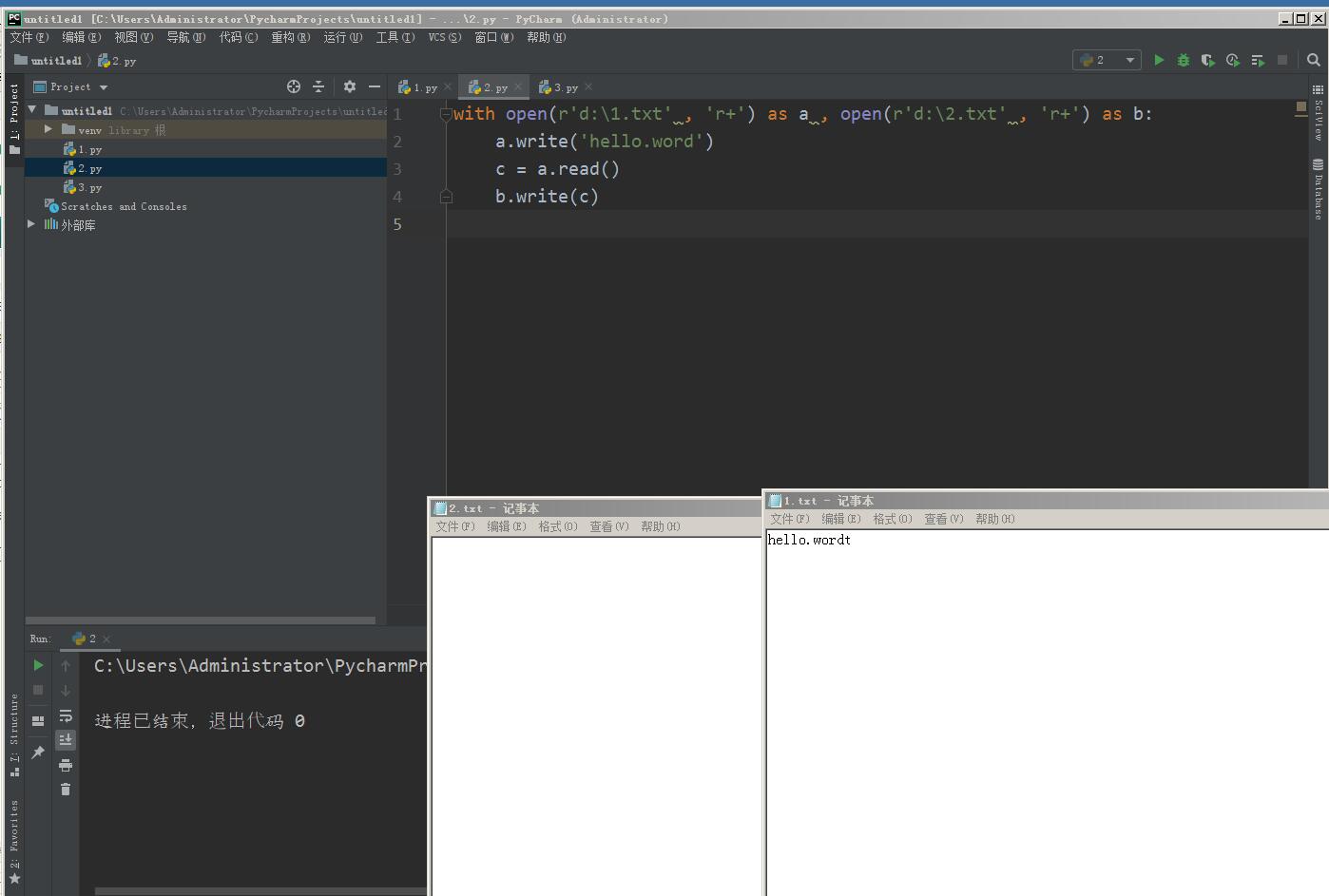Open 格式 menu in the 1.txt Notepad
The height and width of the screenshot is (896, 1329).
pyautogui.click(x=892, y=519)
